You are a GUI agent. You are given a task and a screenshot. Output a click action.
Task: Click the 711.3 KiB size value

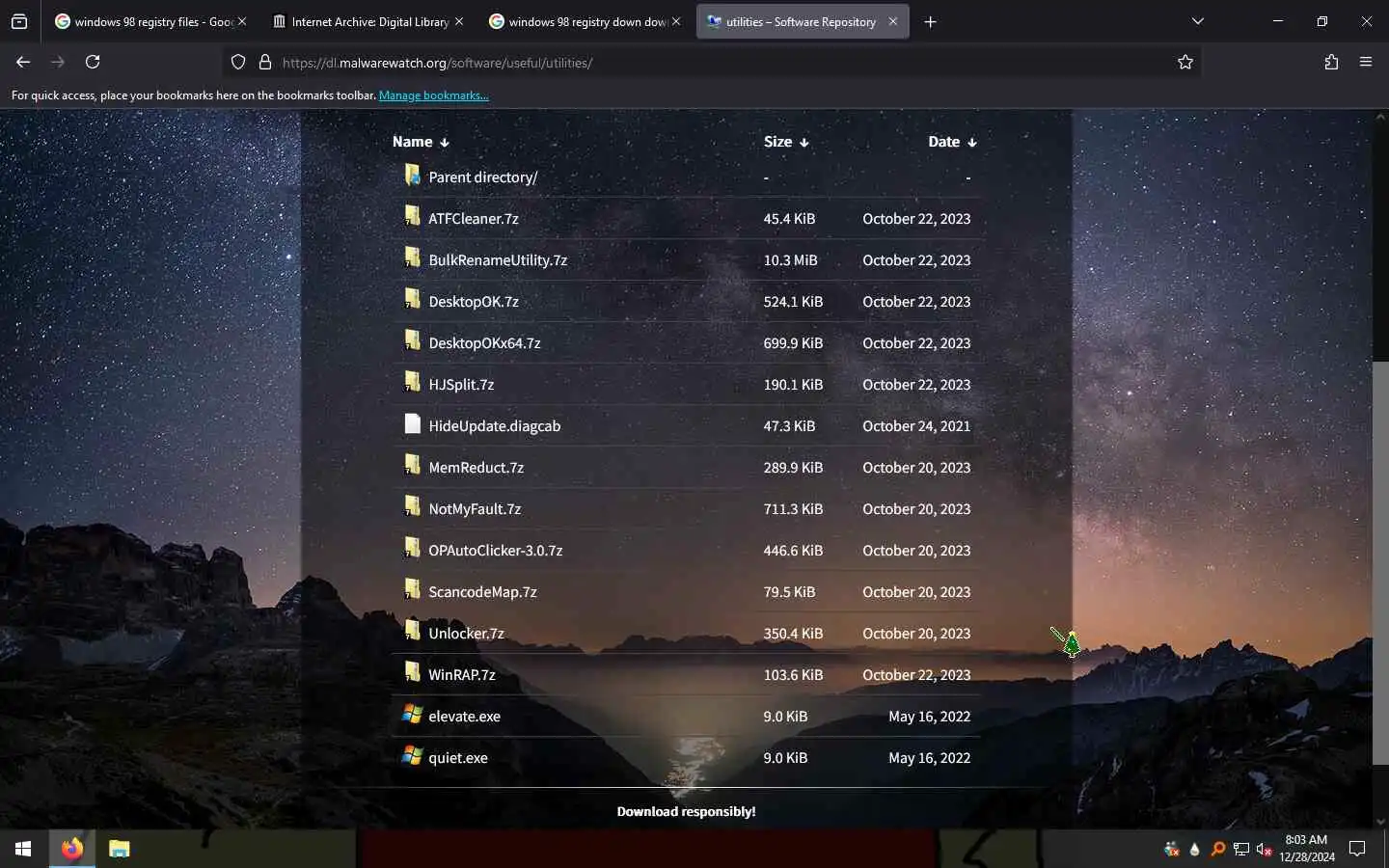point(793,509)
